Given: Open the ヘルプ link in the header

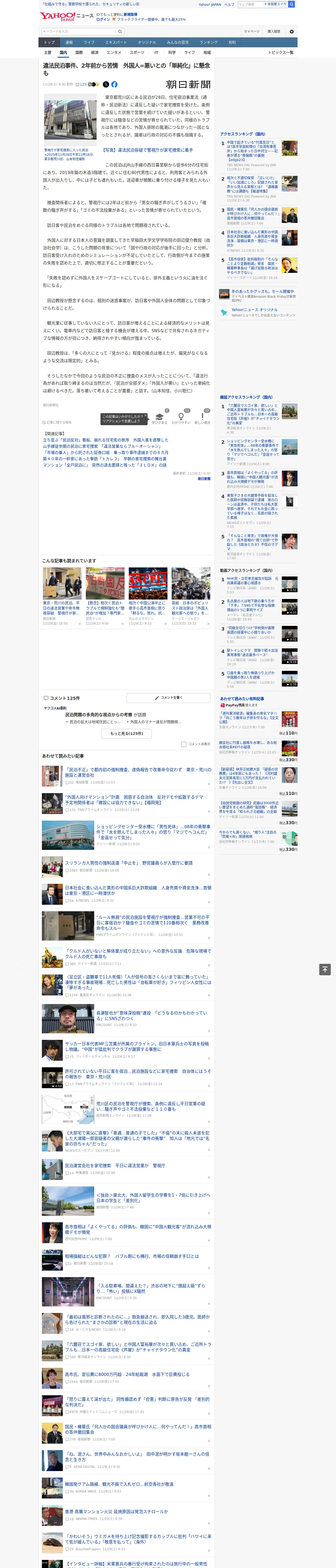Looking at the screenshot, I should click(229, 4).
